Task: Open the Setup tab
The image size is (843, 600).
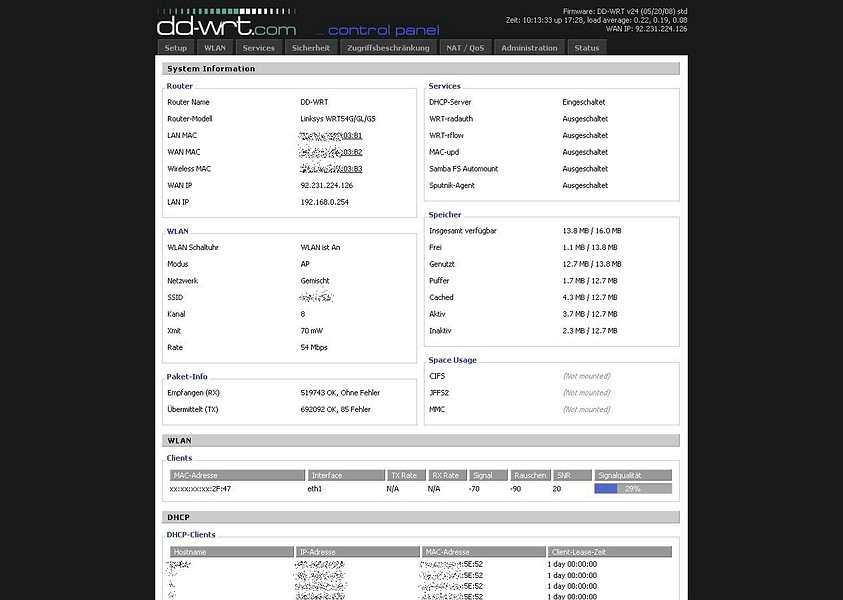Action: pos(176,48)
